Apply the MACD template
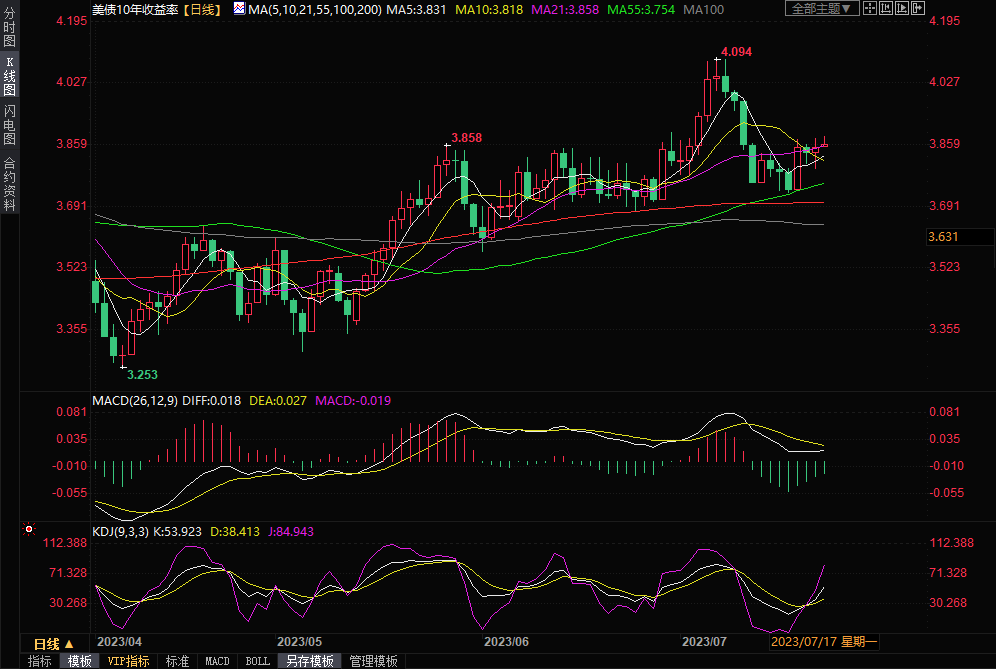 (x=217, y=661)
